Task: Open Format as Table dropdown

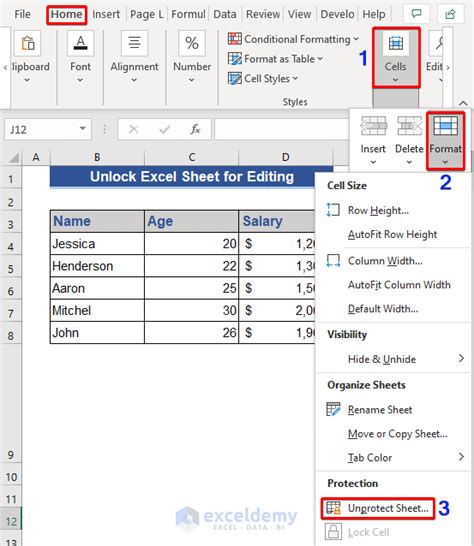Action: coord(275,59)
